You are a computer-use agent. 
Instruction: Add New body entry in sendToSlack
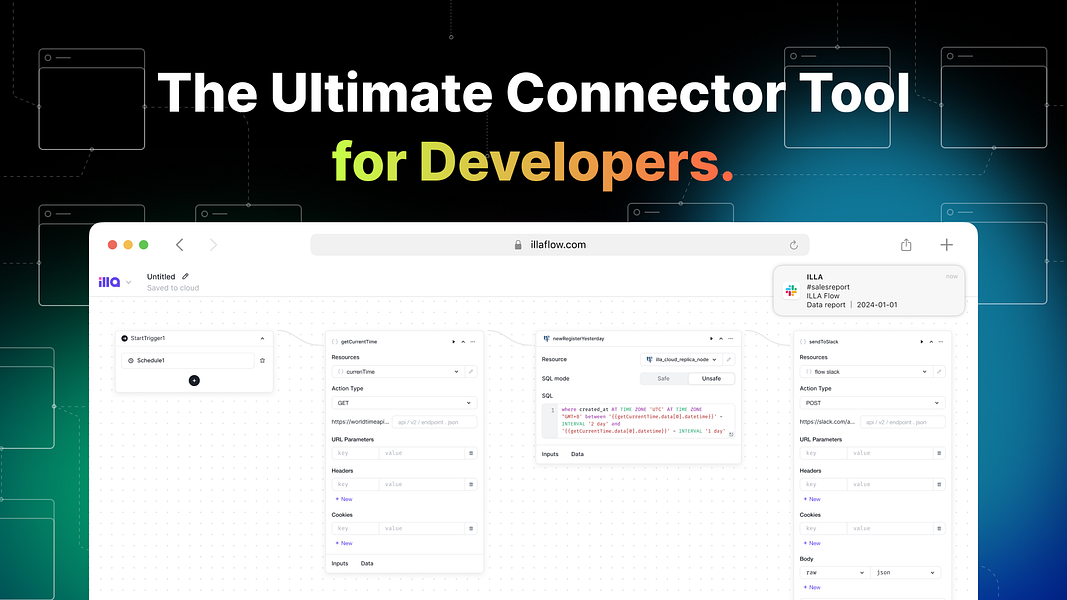point(812,587)
